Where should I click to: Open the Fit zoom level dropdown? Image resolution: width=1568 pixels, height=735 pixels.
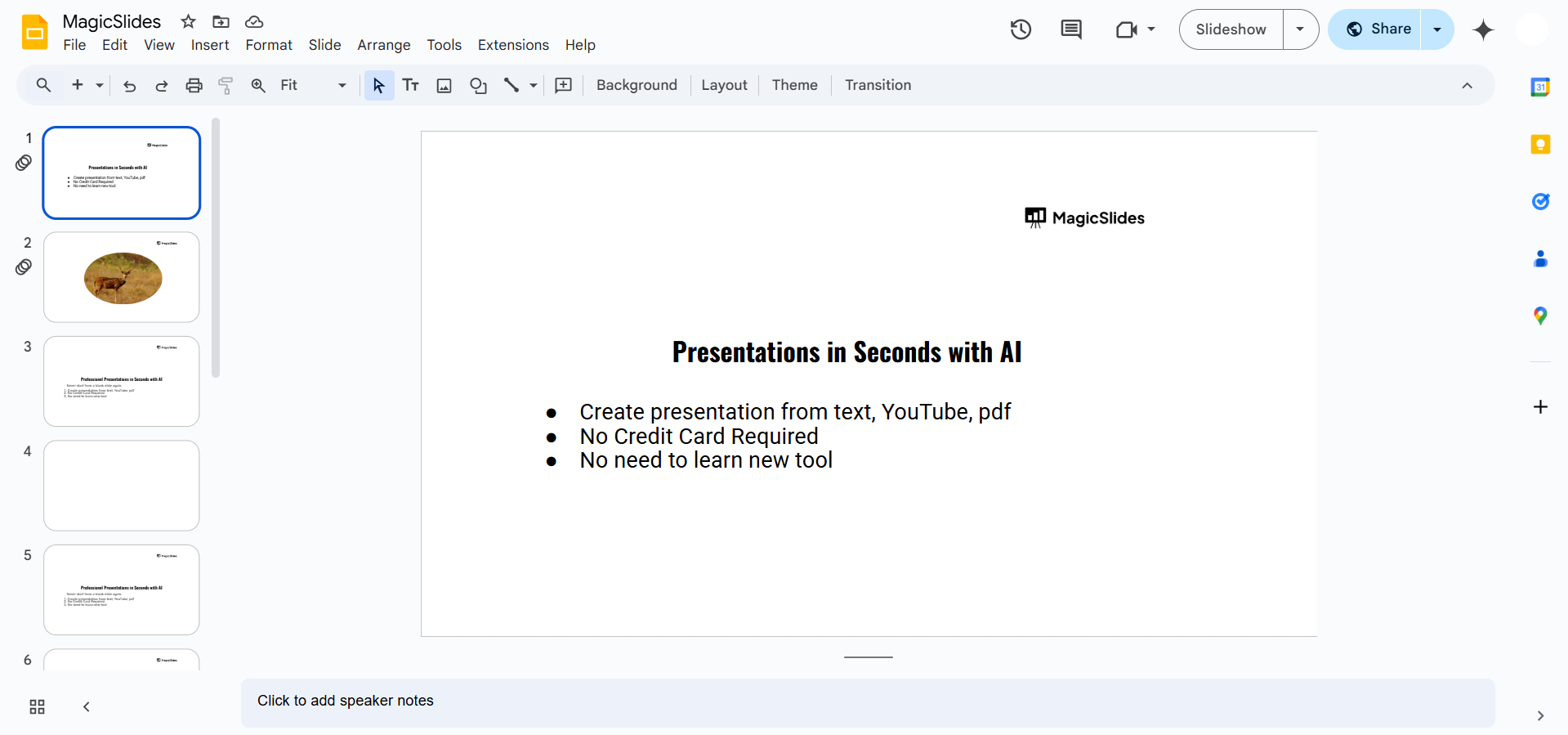313,85
